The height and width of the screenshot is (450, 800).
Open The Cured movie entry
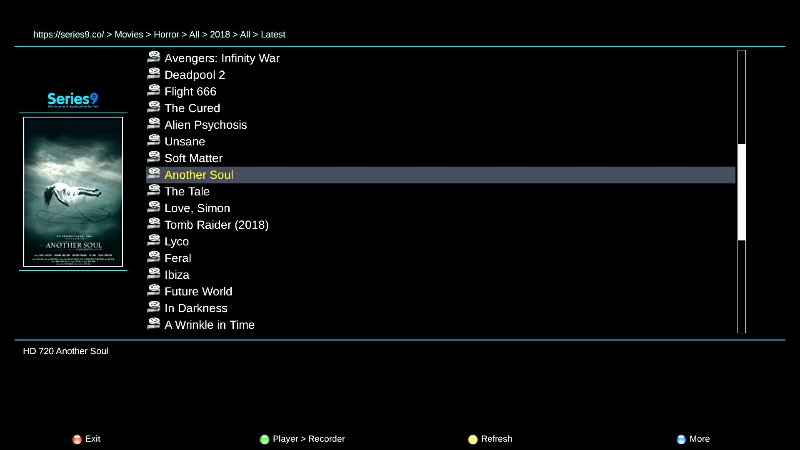(192, 108)
